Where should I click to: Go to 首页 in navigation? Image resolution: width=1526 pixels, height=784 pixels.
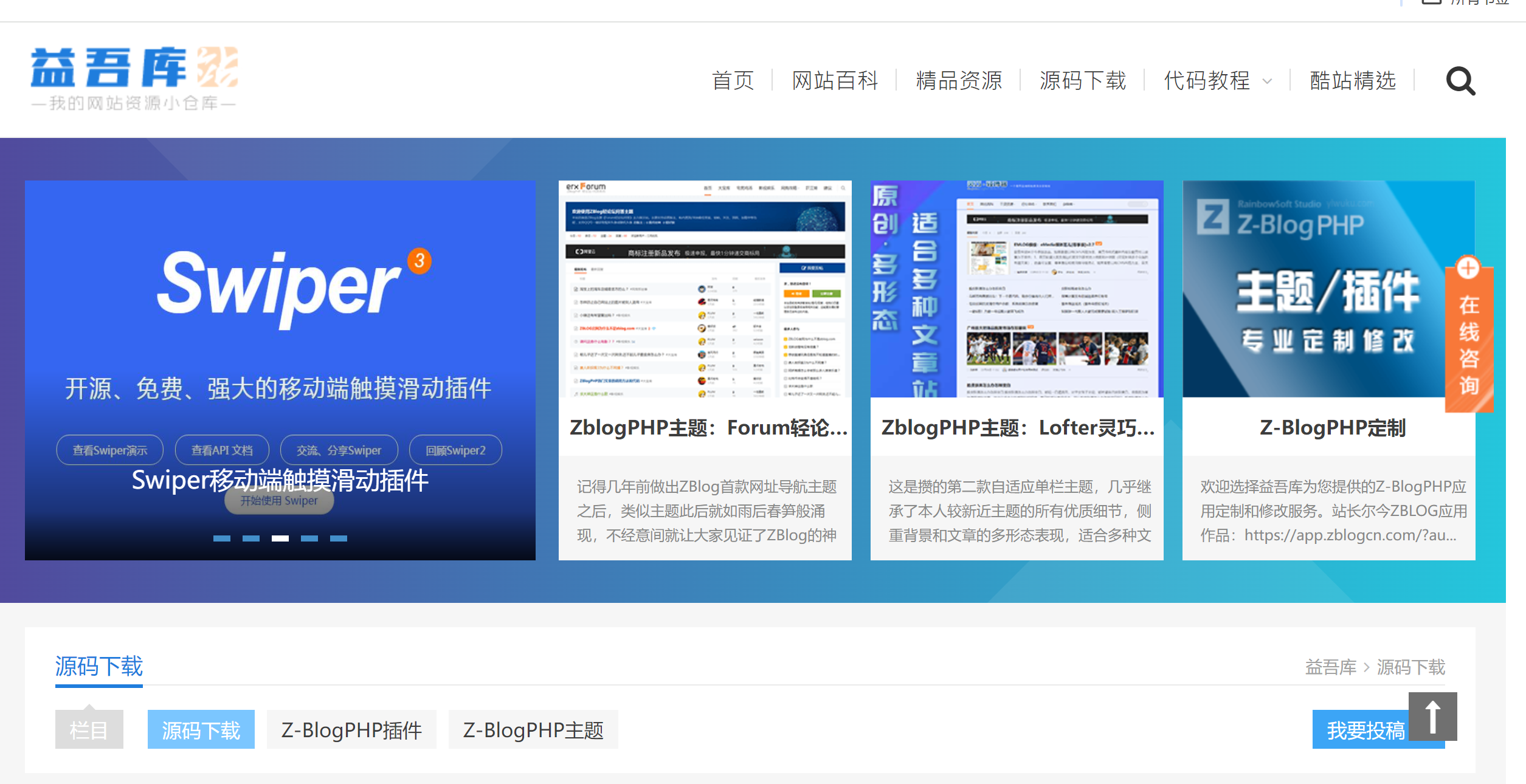[733, 81]
